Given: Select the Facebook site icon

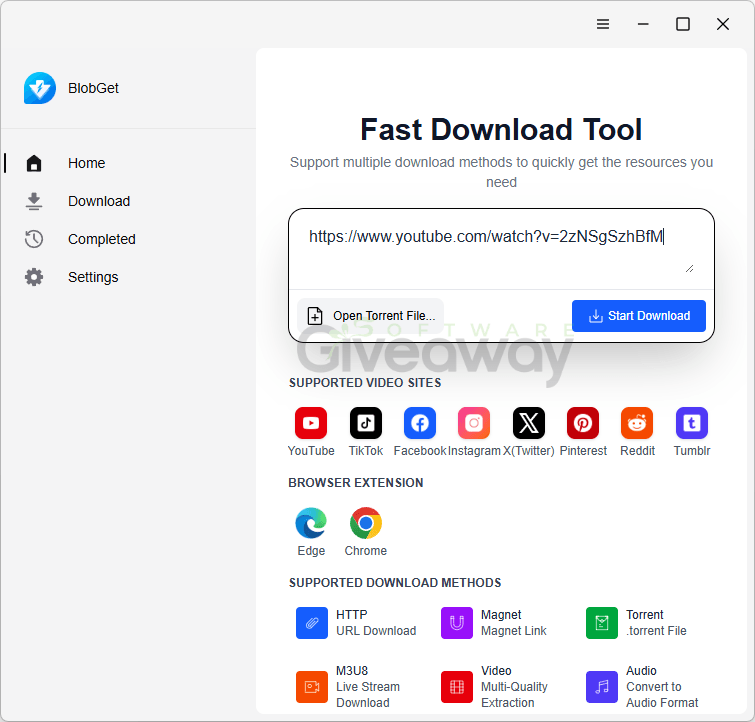Looking at the screenshot, I should point(420,423).
